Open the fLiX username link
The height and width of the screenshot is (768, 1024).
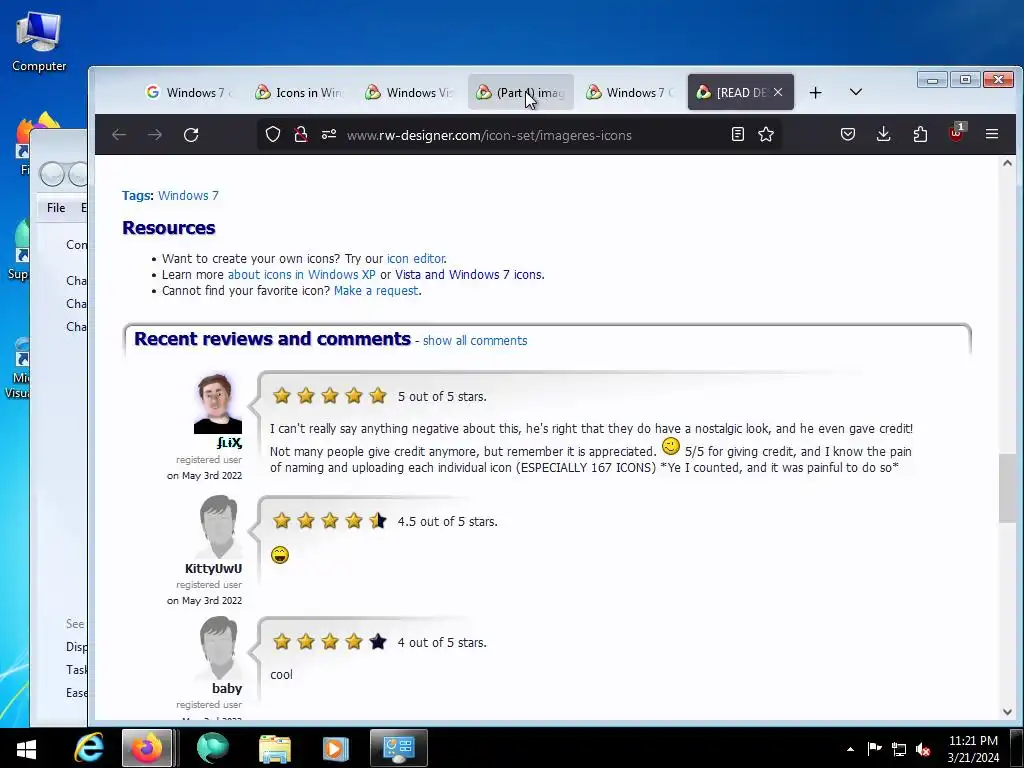(229, 443)
